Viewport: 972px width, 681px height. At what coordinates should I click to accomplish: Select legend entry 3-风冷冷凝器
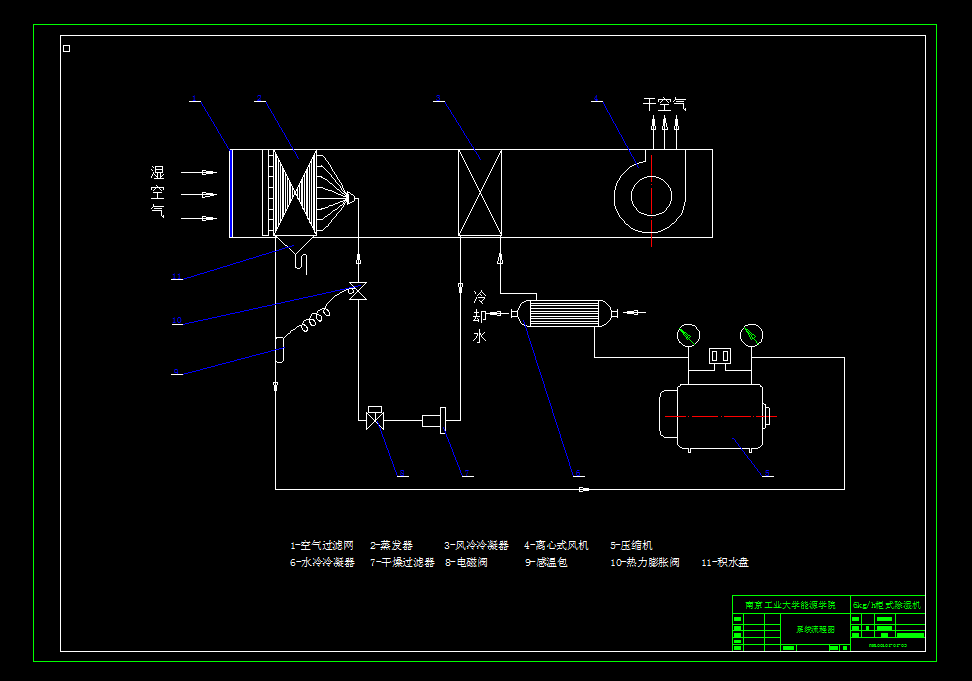(476, 545)
